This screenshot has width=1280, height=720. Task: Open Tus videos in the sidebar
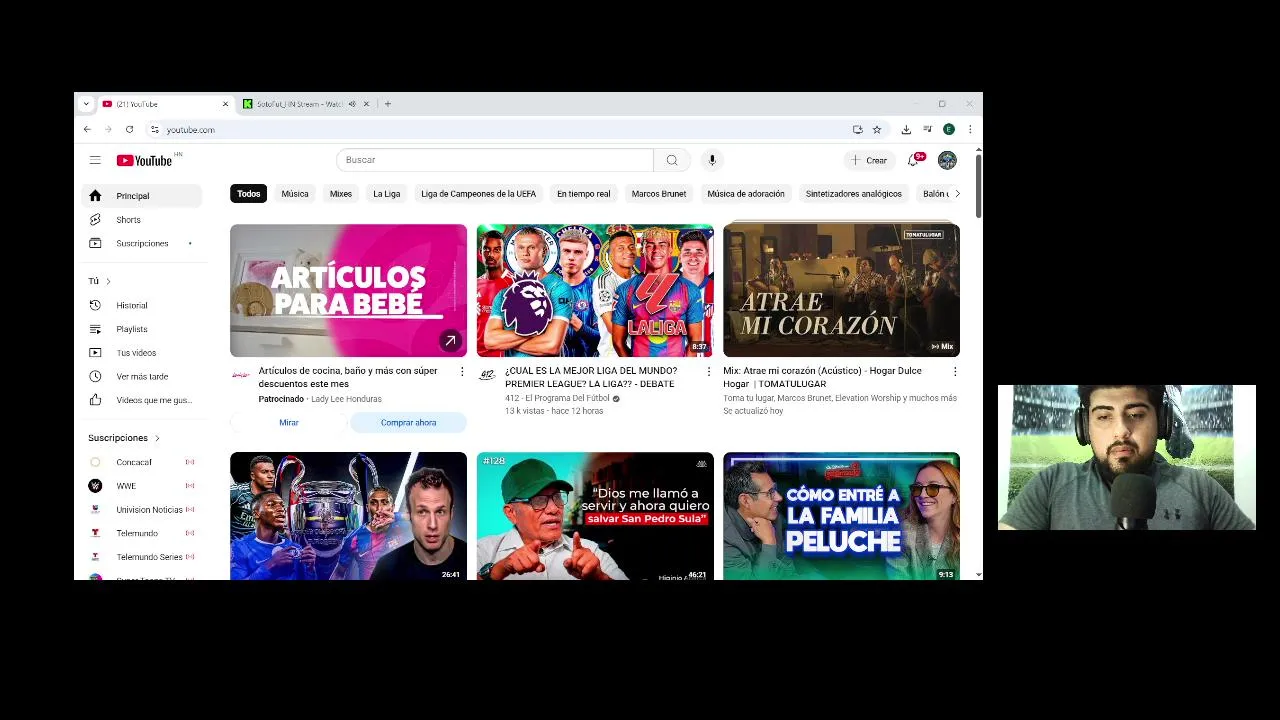[142, 353]
